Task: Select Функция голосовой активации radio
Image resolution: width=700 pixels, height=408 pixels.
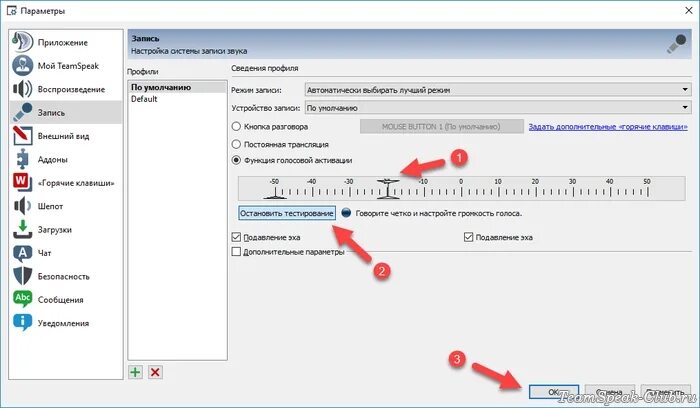Action: (236, 160)
